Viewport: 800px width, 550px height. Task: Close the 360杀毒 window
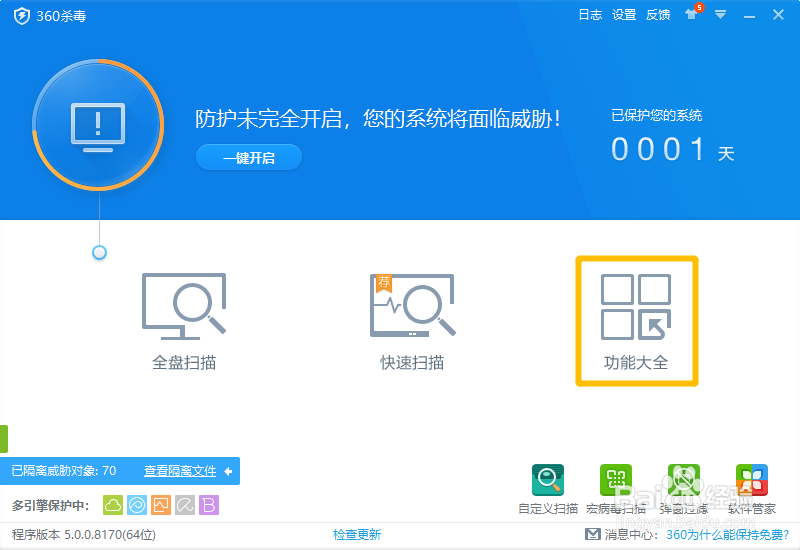[778, 15]
